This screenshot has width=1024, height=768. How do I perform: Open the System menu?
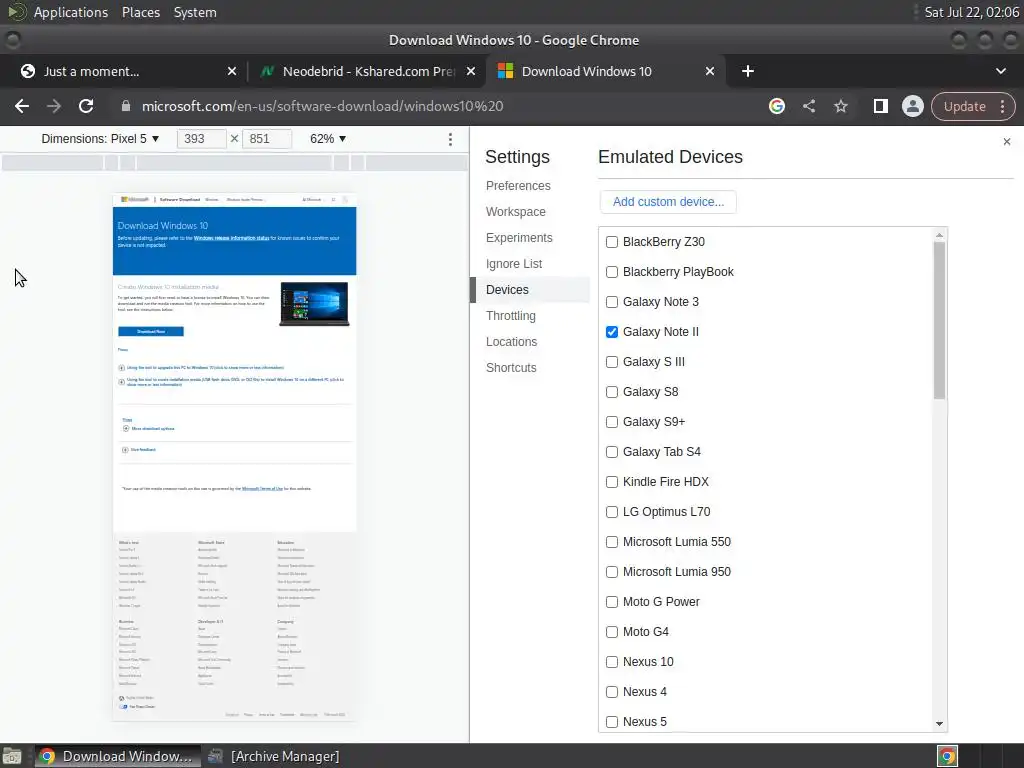tap(195, 12)
